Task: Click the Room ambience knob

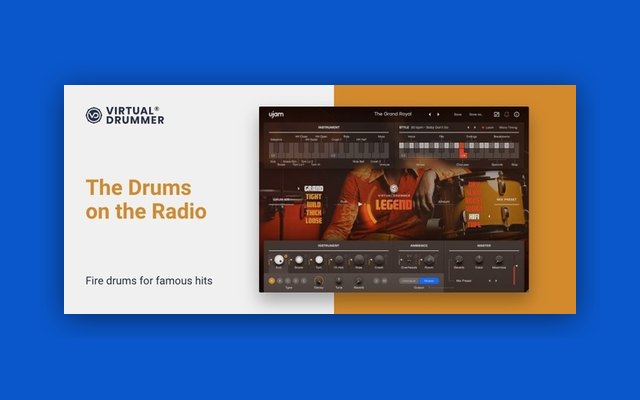Action: point(429,260)
